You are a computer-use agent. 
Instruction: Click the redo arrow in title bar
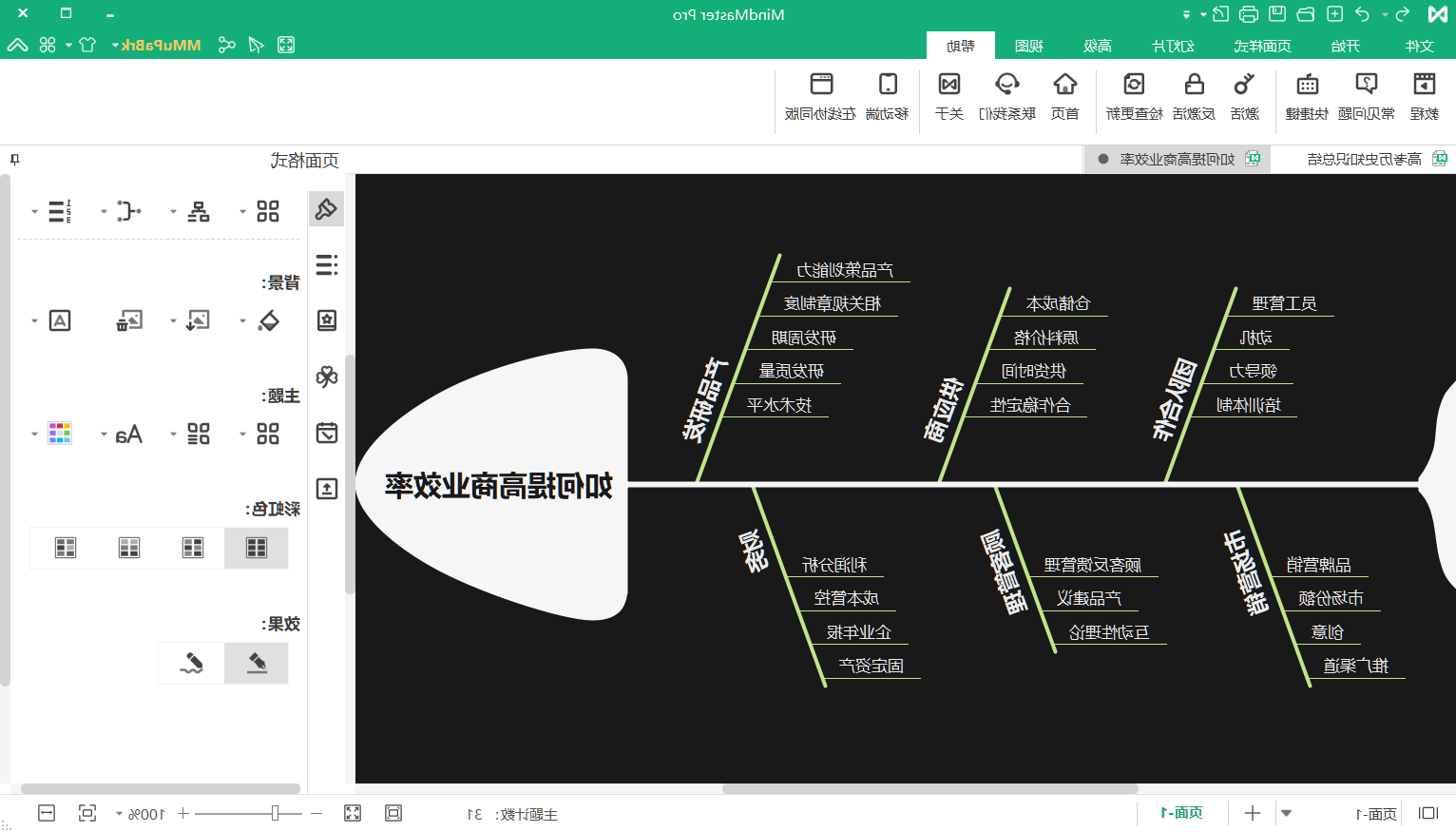[x=1403, y=14]
